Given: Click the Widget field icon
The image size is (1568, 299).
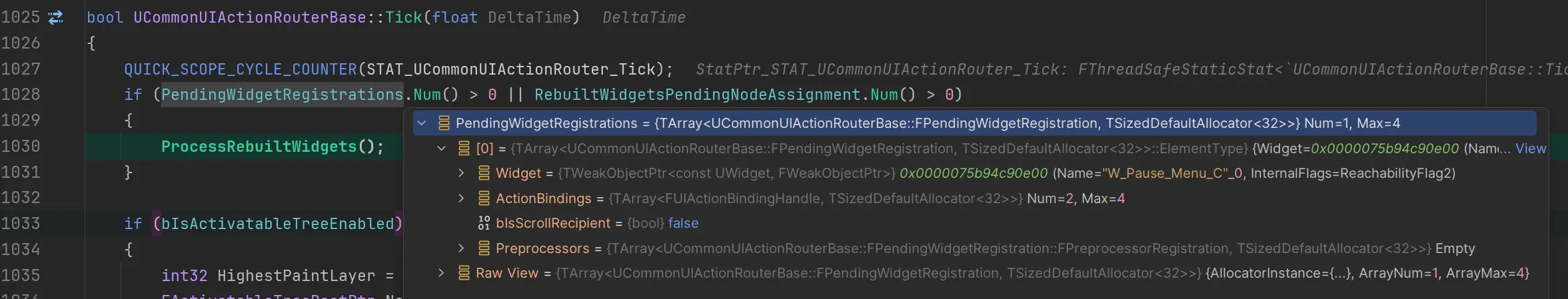Looking at the screenshot, I should tap(484, 173).
